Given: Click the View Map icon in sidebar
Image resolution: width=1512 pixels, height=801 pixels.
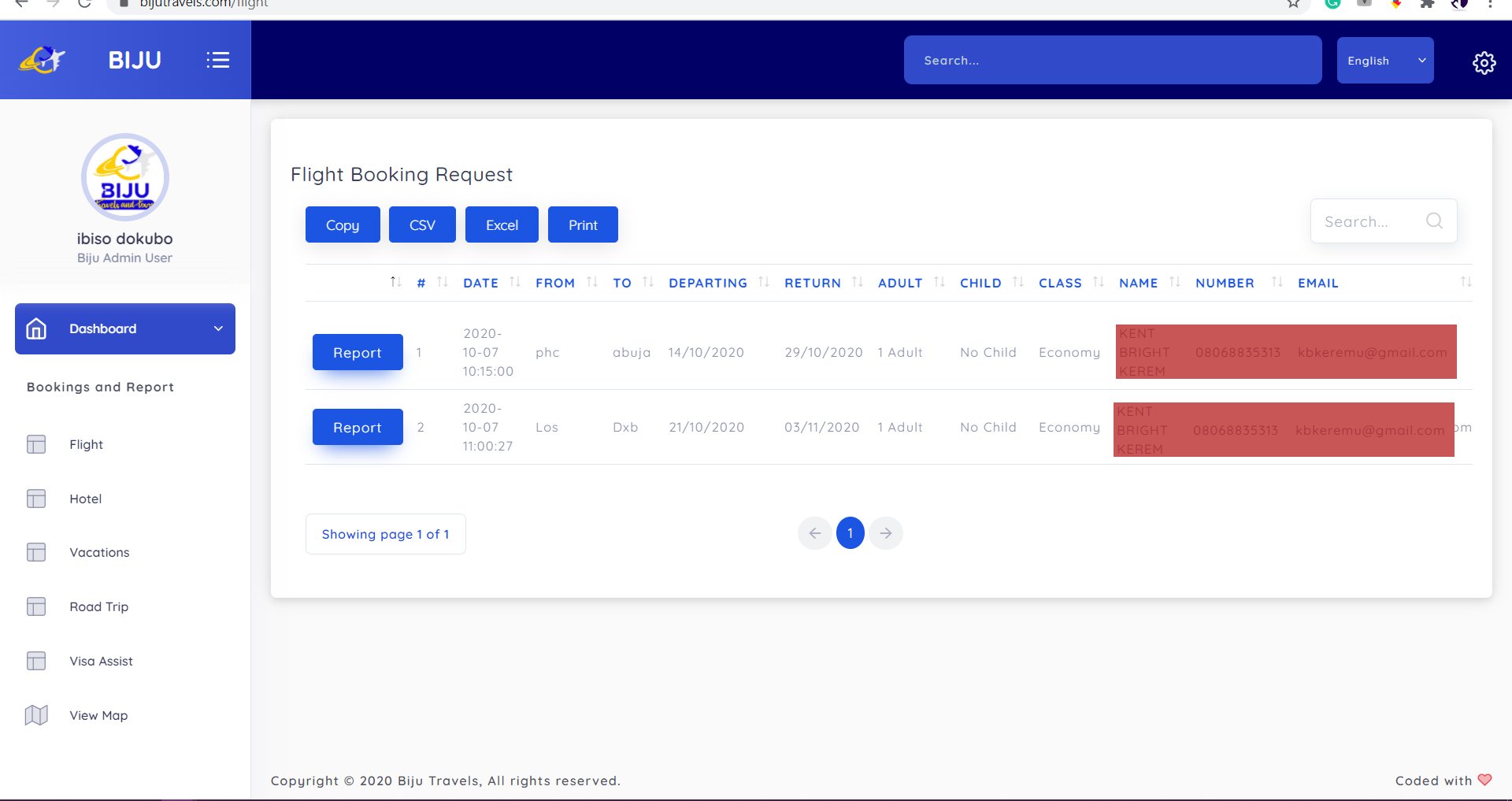Looking at the screenshot, I should [x=36, y=715].
